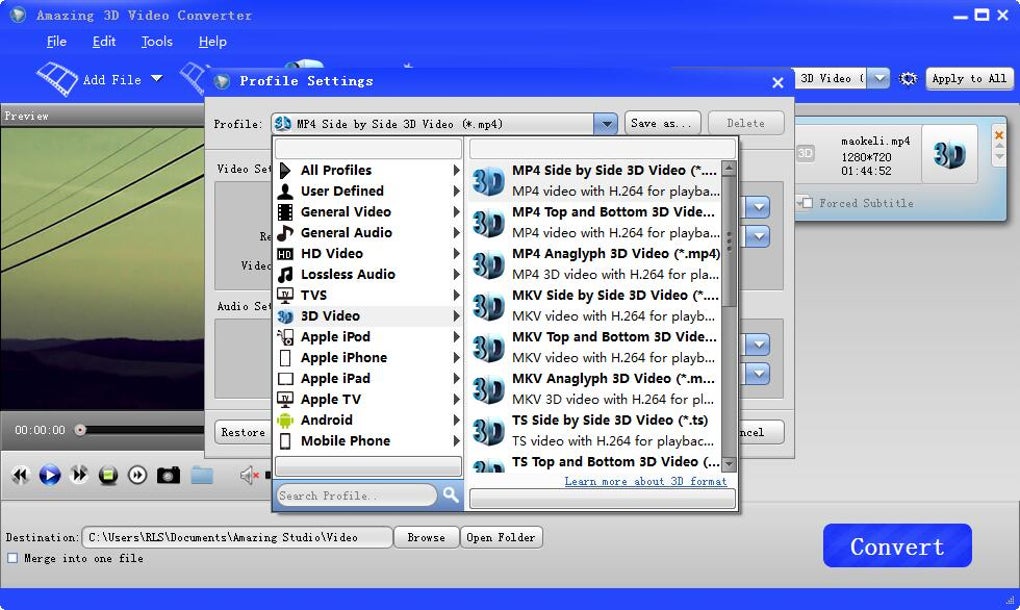Viewport: 1020px width, 610px height.
Task: Click the search magnifier icon
Action: click(x=450, y=495)
